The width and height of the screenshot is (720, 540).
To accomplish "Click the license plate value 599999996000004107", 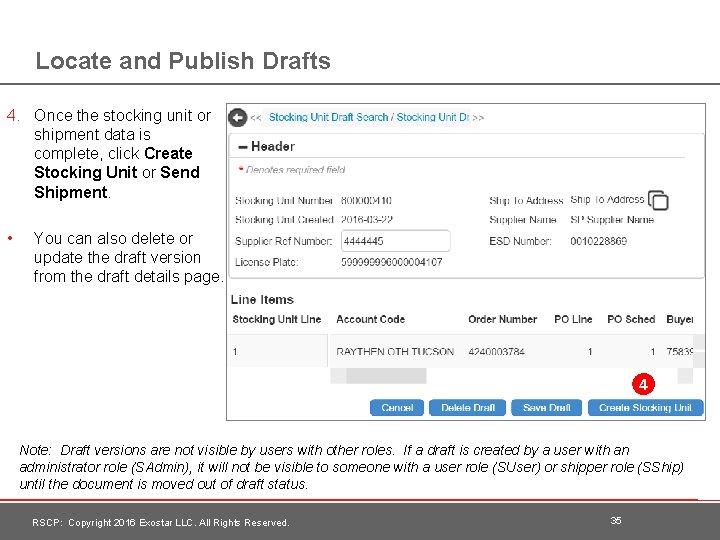I will coord(391,262).
